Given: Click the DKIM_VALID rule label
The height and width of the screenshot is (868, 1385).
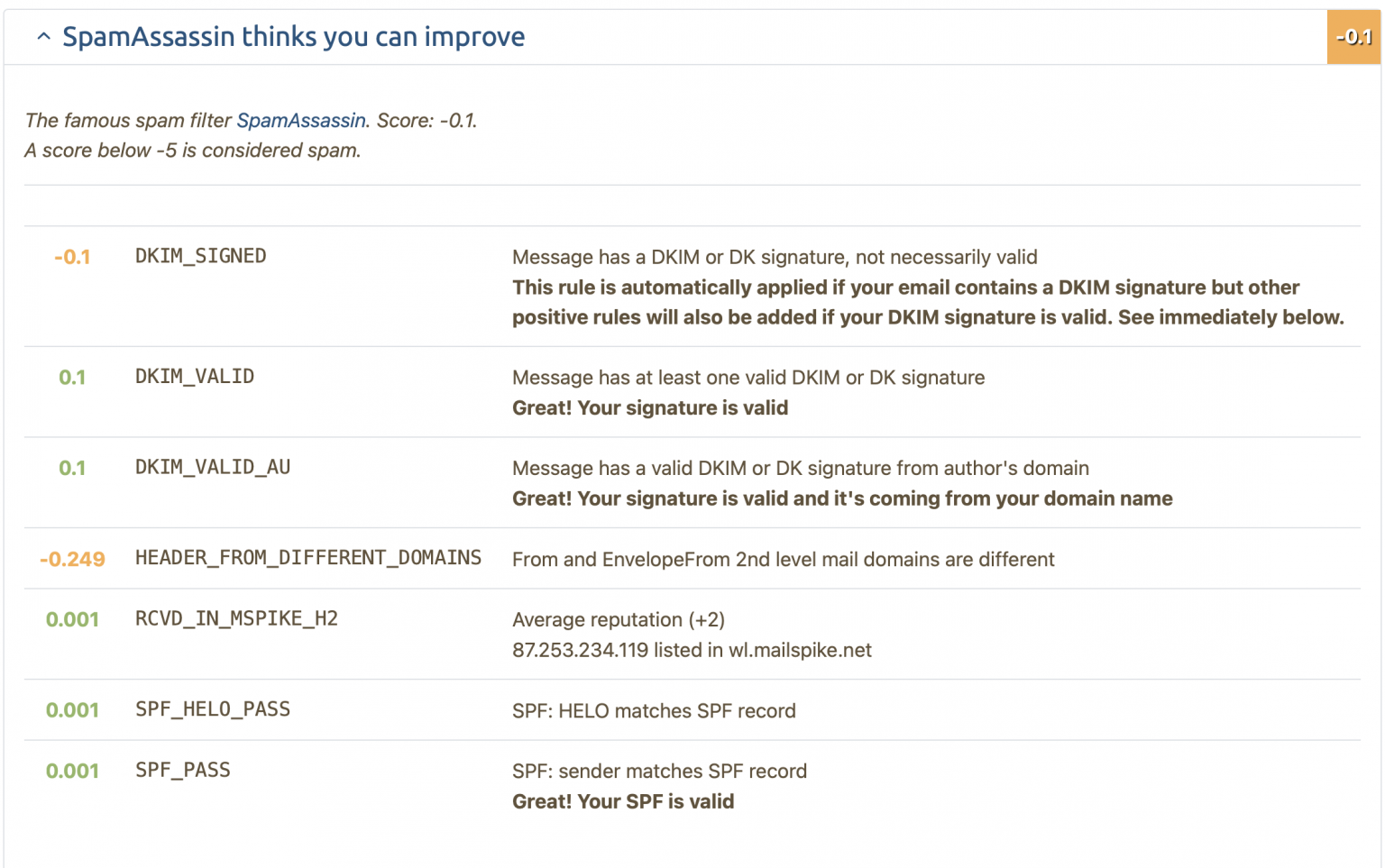Looking at the screenshot, I should coord(194,377).
